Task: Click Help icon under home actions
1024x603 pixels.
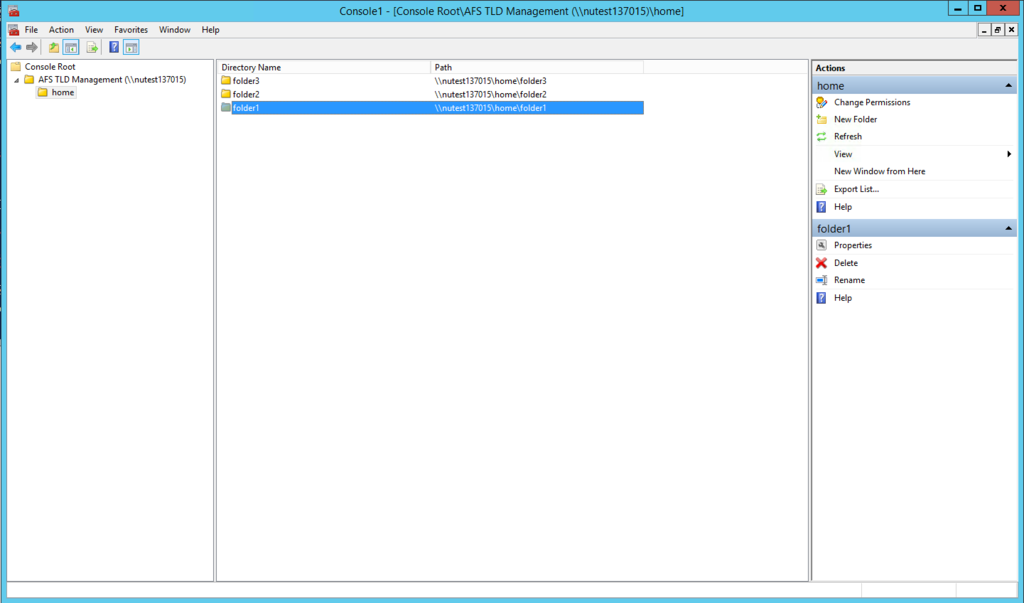Action: (822, 206)
